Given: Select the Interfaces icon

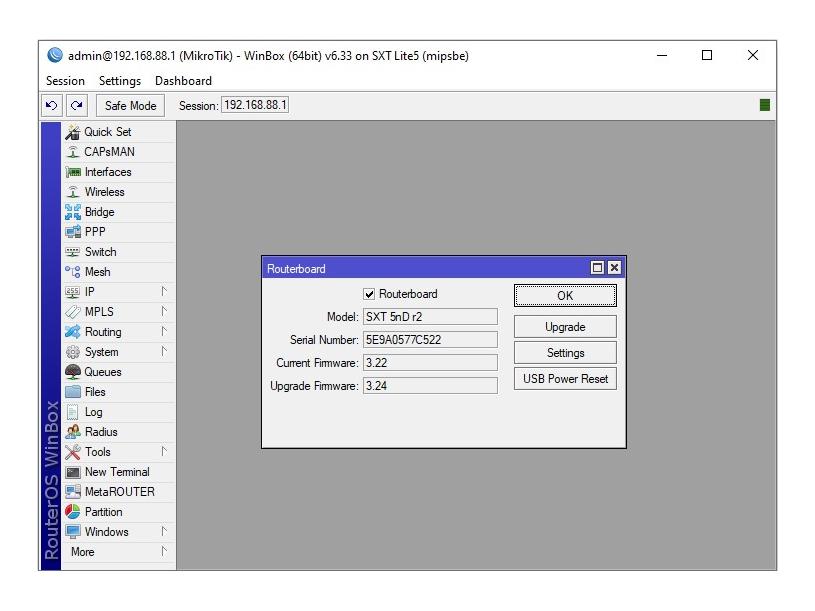Looking at the screenshot, I should 73,172.
